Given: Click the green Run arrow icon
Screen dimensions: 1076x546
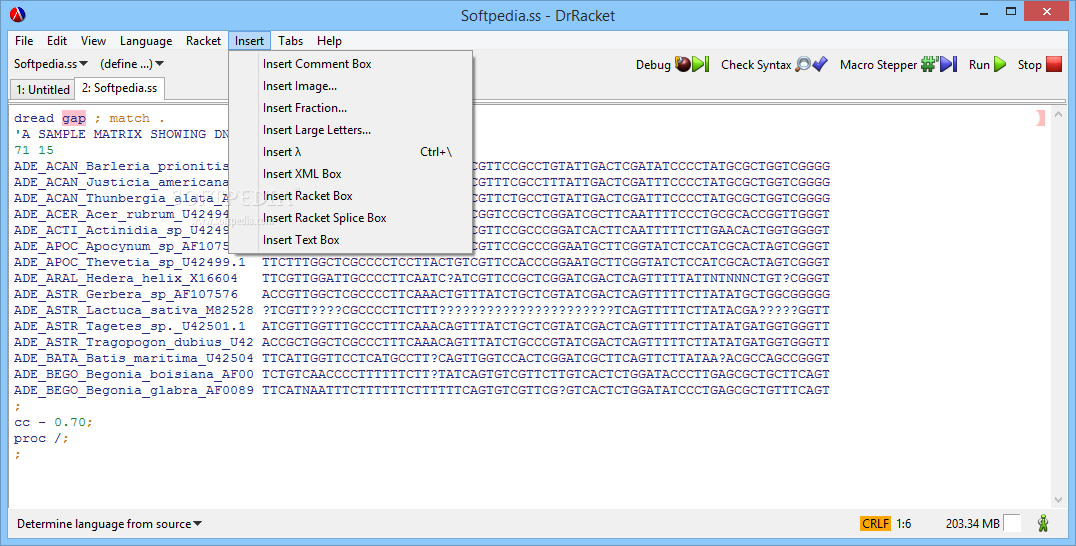Looking at the screenshot, I should (x=1000, y=64).
